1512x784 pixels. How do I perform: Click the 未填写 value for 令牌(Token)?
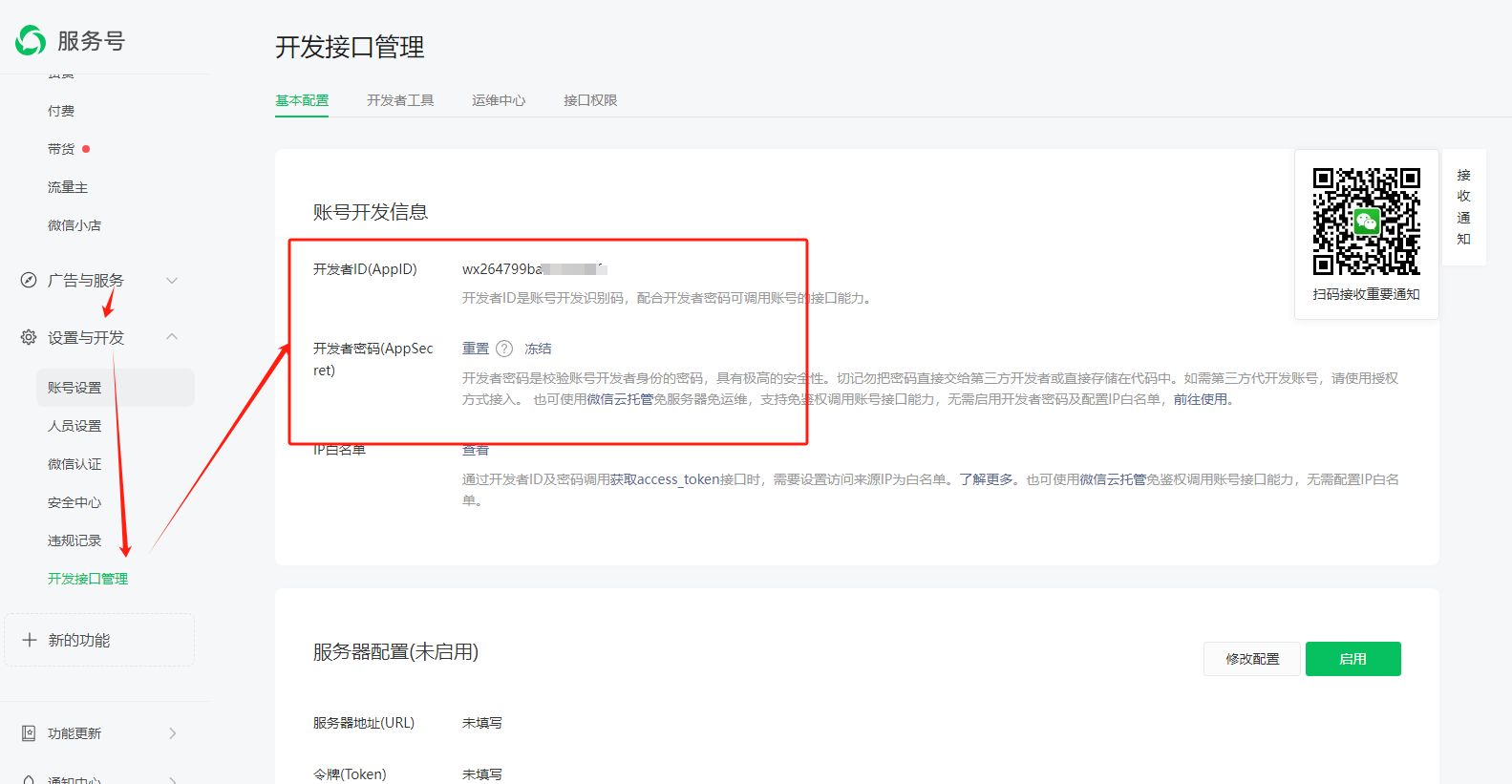click(x=482, y=774)
